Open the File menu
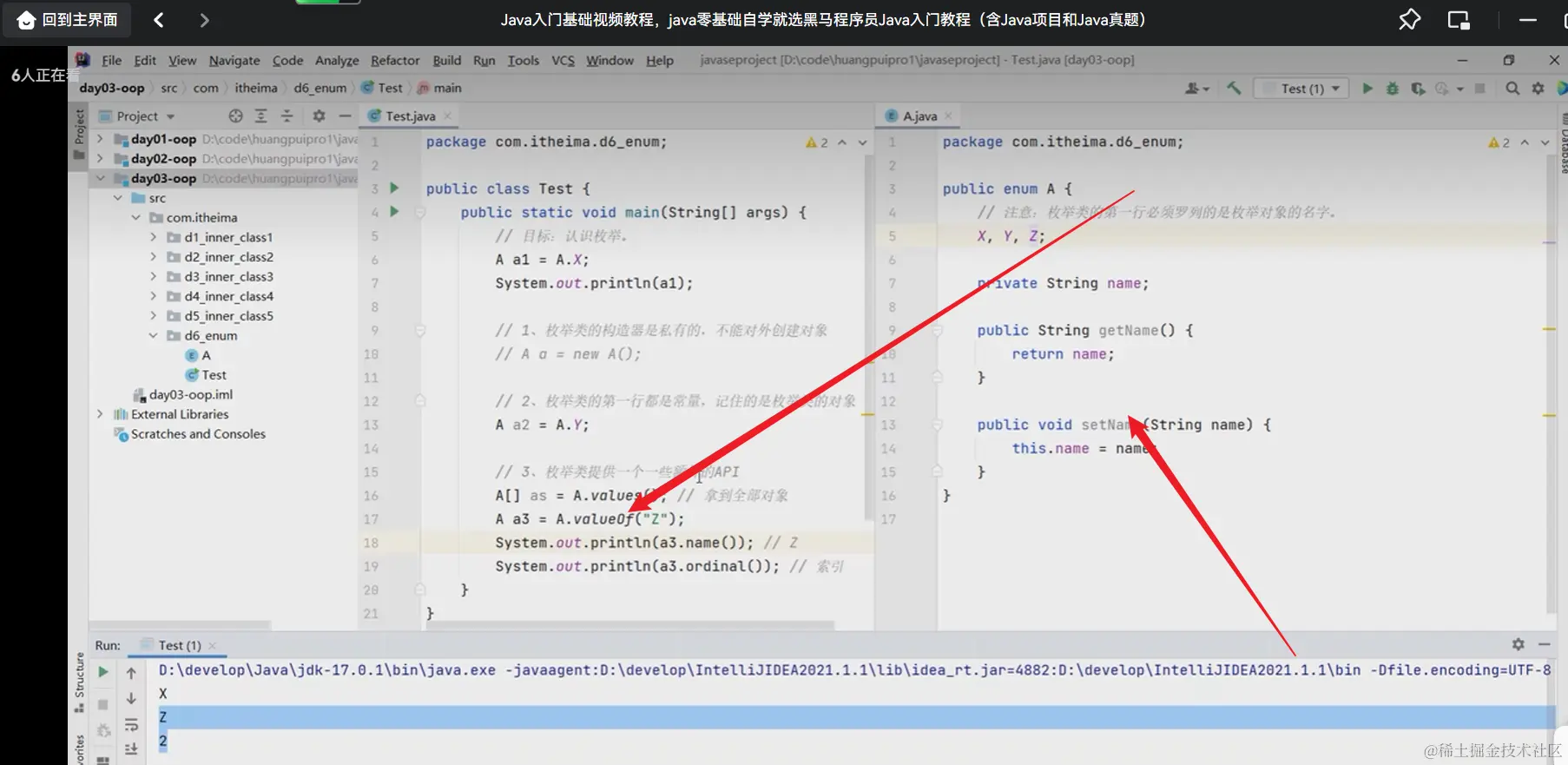 (x=111, y=61)
